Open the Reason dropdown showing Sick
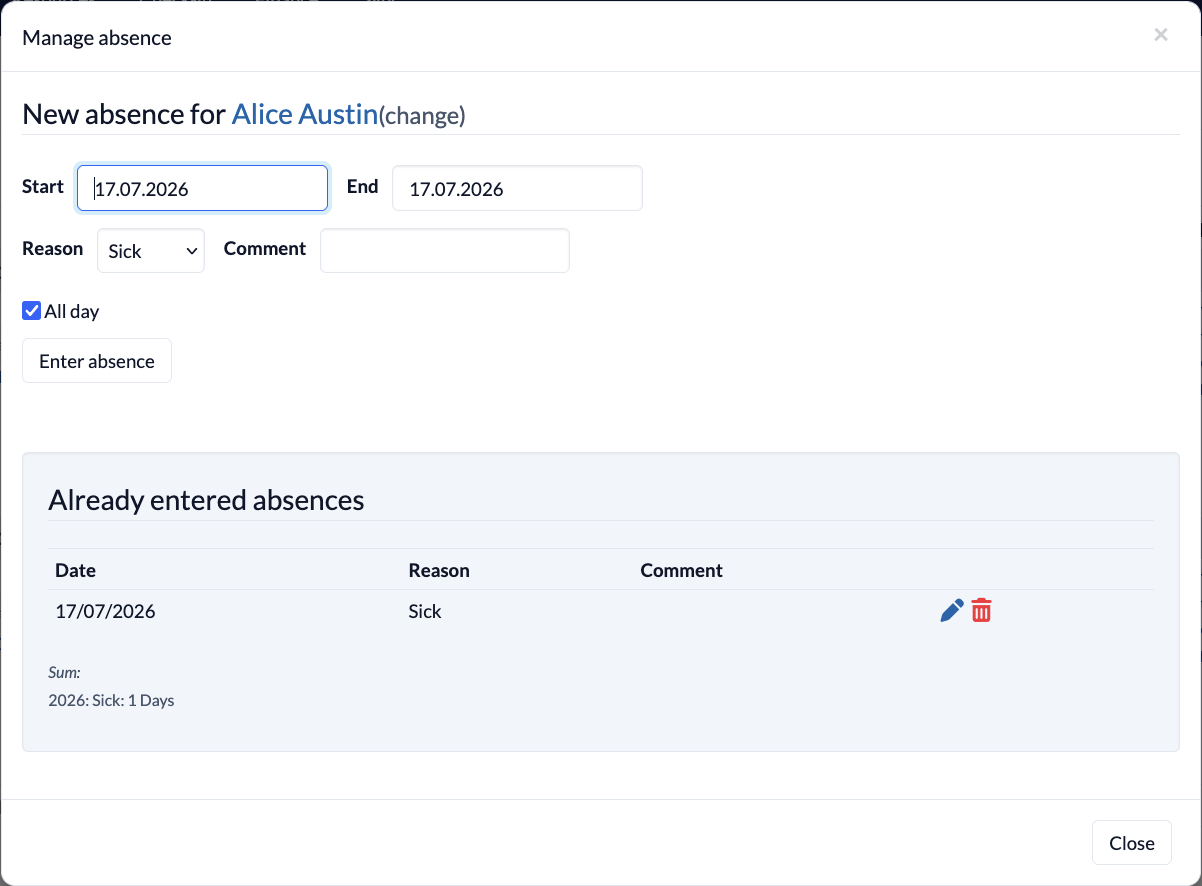1202x886 pixels. click(x=151, y=251)
